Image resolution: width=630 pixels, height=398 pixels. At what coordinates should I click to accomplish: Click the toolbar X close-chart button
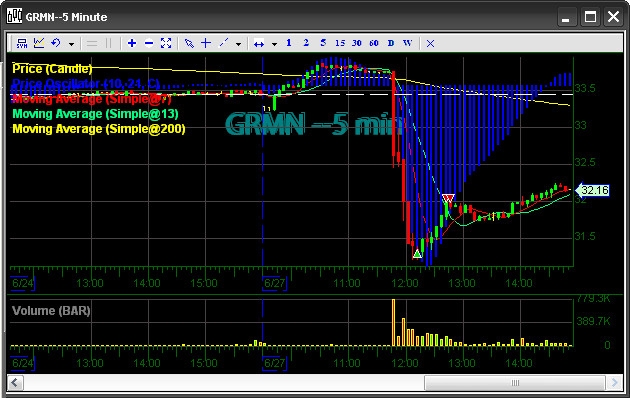430,43
